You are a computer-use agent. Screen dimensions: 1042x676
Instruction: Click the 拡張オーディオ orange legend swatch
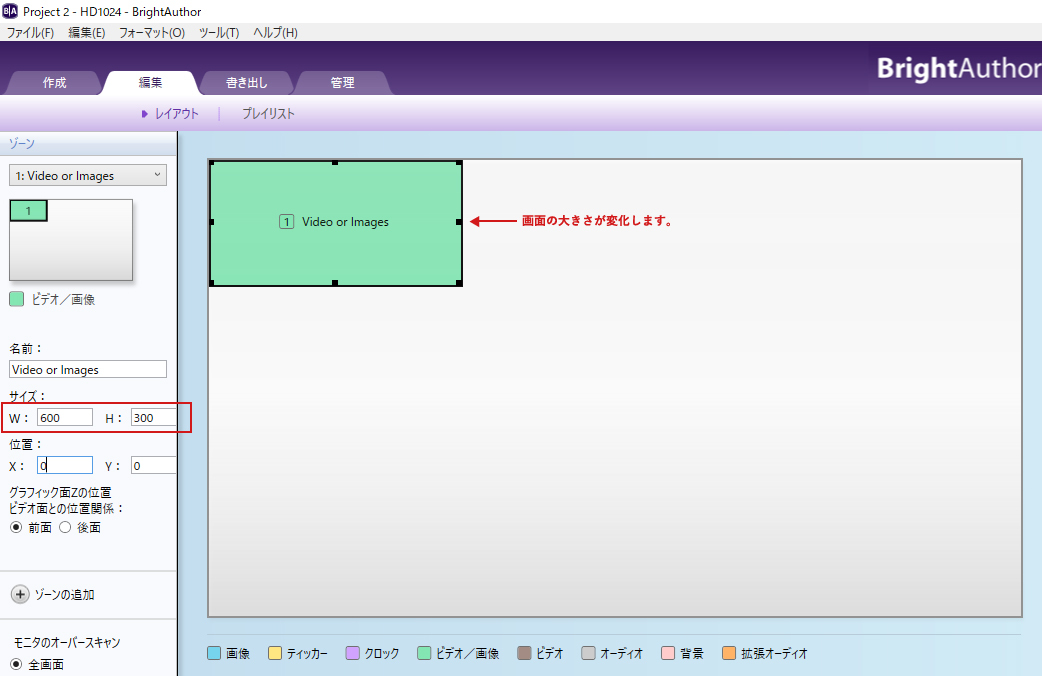coord(729,653)
